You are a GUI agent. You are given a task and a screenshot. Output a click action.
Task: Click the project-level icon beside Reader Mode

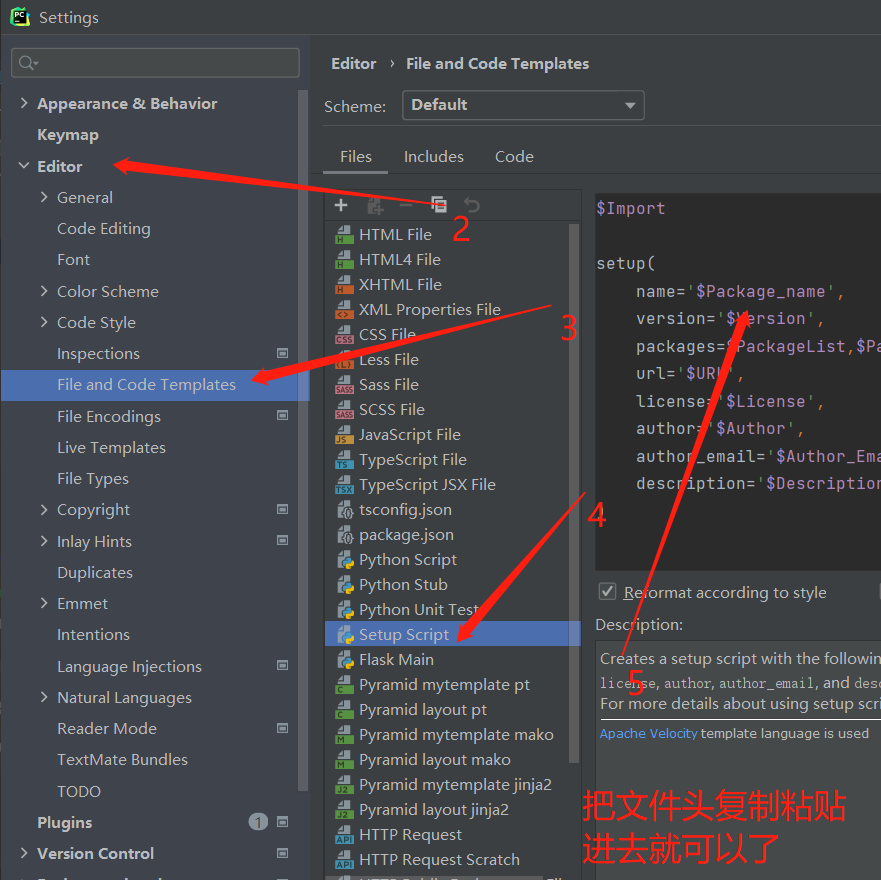click(283, 728)
